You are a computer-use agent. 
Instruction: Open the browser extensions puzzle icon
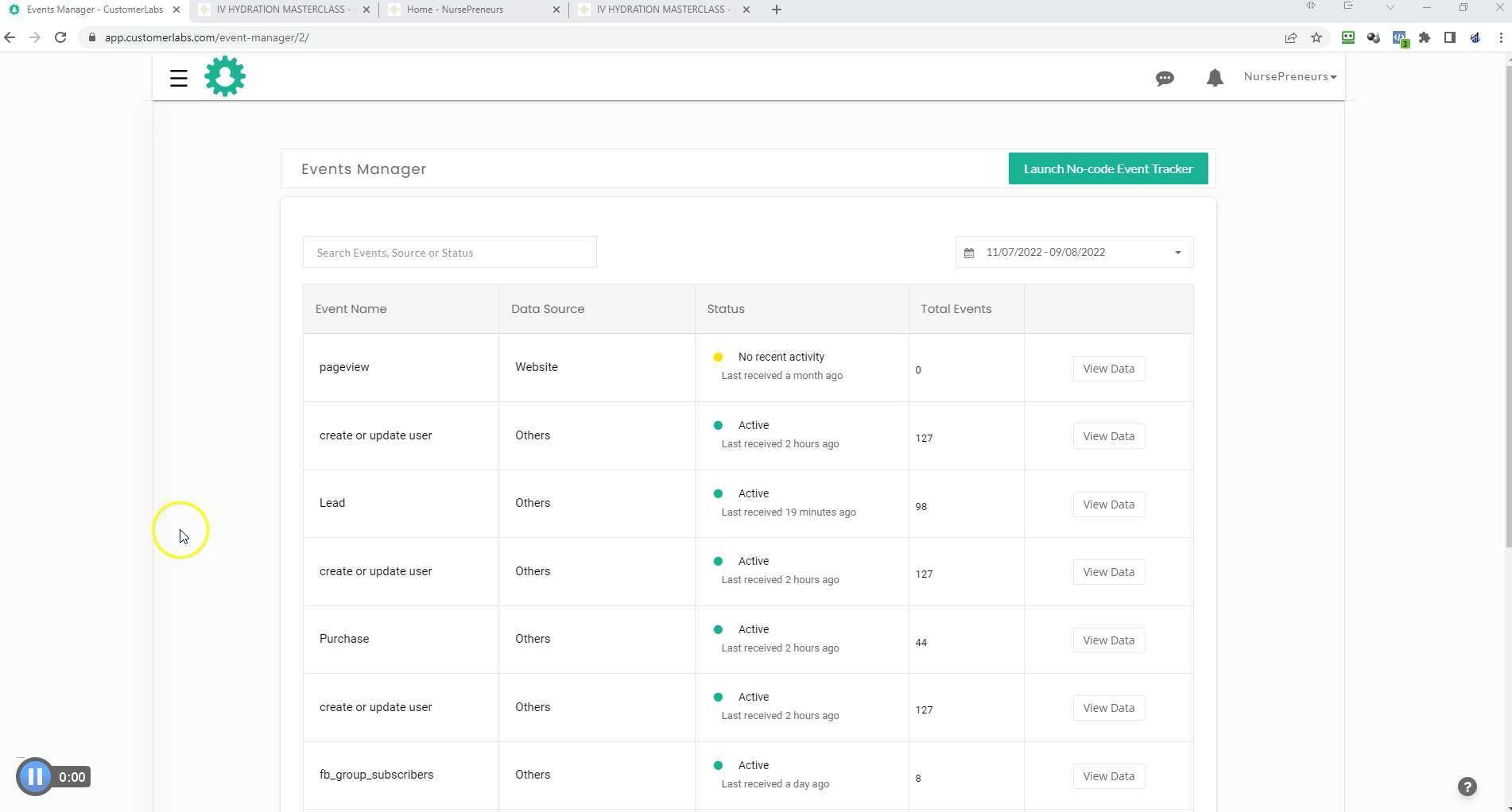tap(1425, 37)
